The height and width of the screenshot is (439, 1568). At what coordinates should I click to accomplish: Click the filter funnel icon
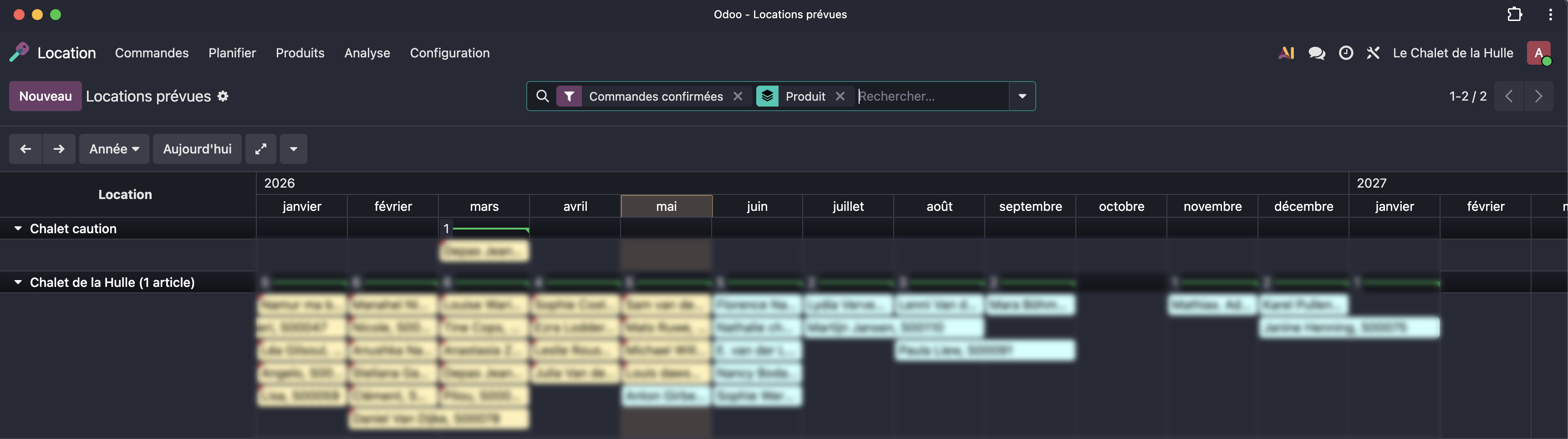[569, 96]
